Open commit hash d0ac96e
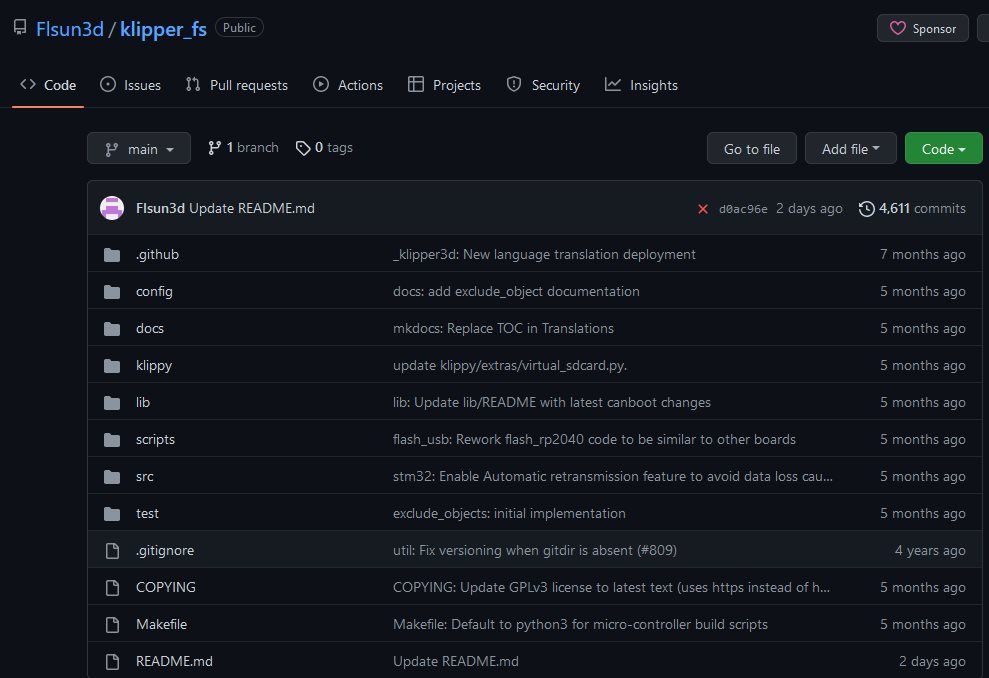Image resolution: width=989 pixels, height=678 pixels. pos(743,209)
